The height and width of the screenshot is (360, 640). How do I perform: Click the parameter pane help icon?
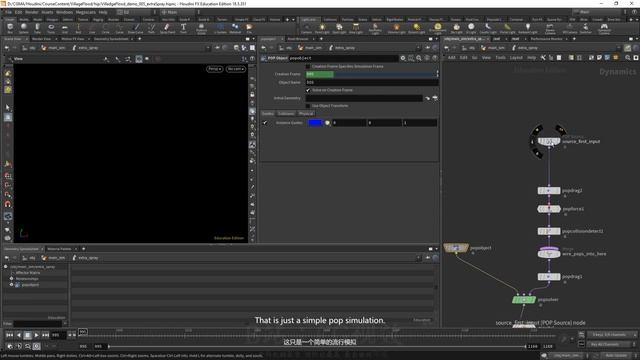(435, 58)
